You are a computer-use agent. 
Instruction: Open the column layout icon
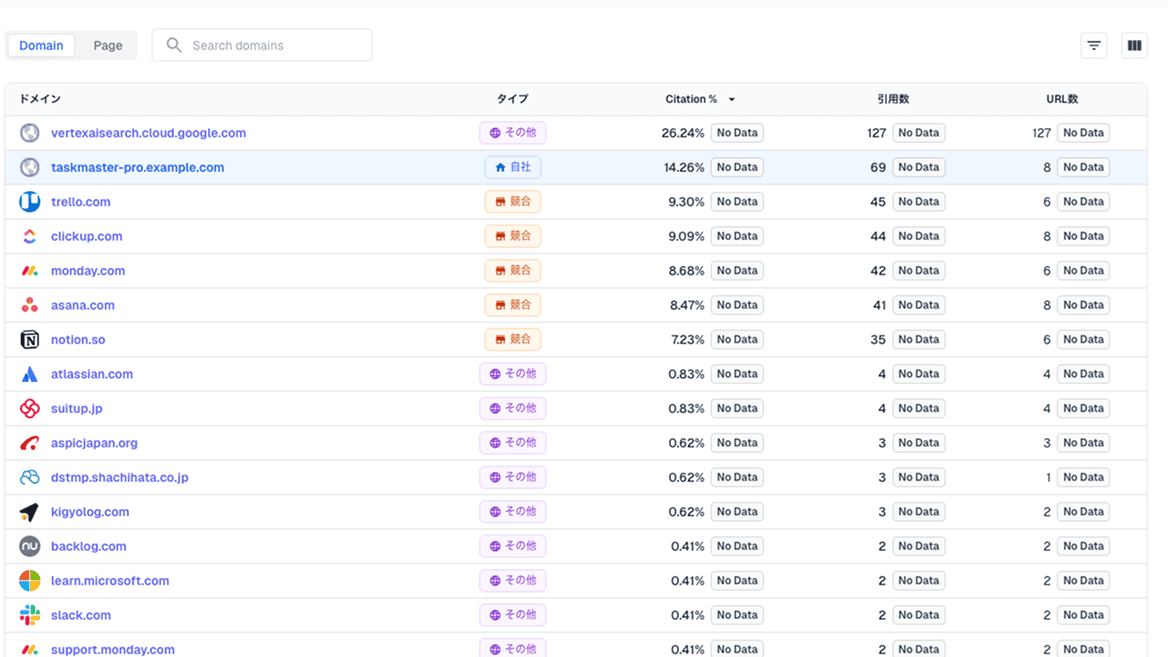tap(1134, 45)
